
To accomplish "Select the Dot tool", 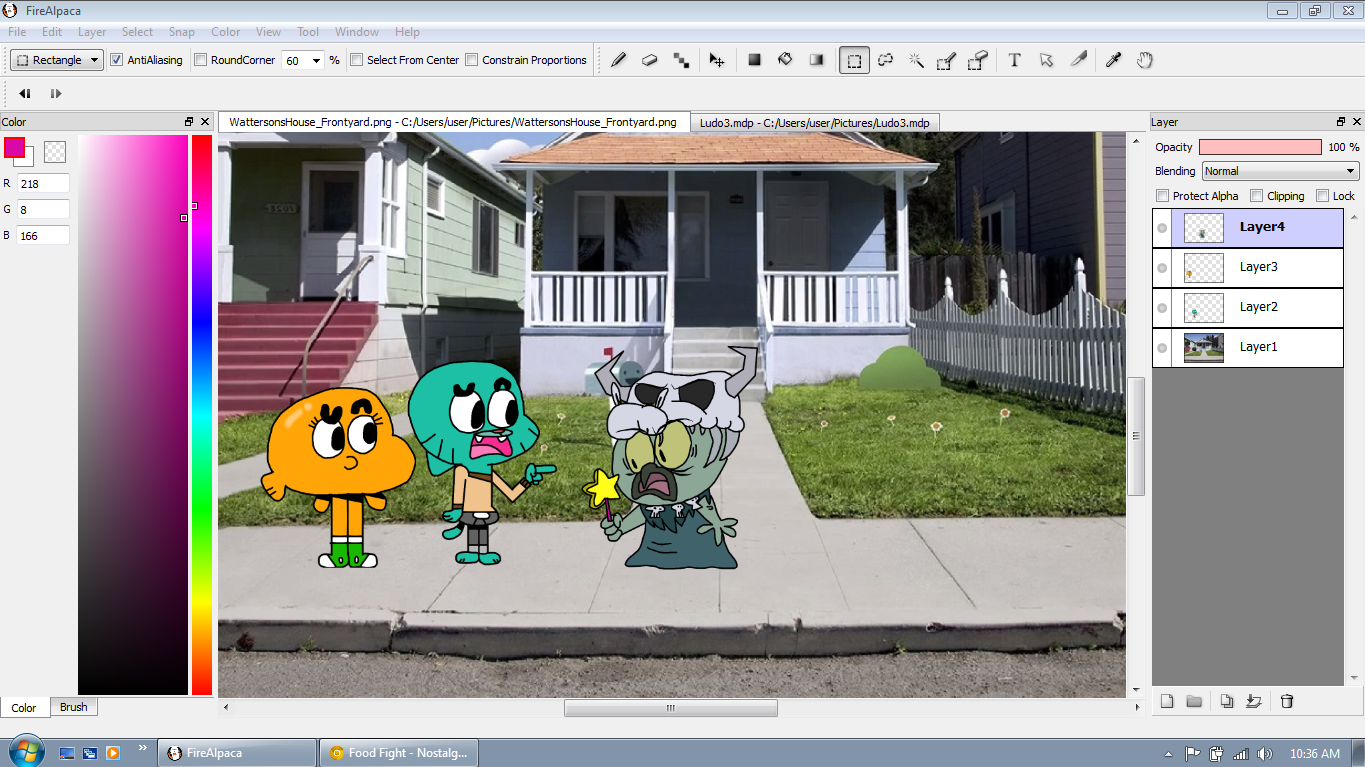I will coord(681,60).
